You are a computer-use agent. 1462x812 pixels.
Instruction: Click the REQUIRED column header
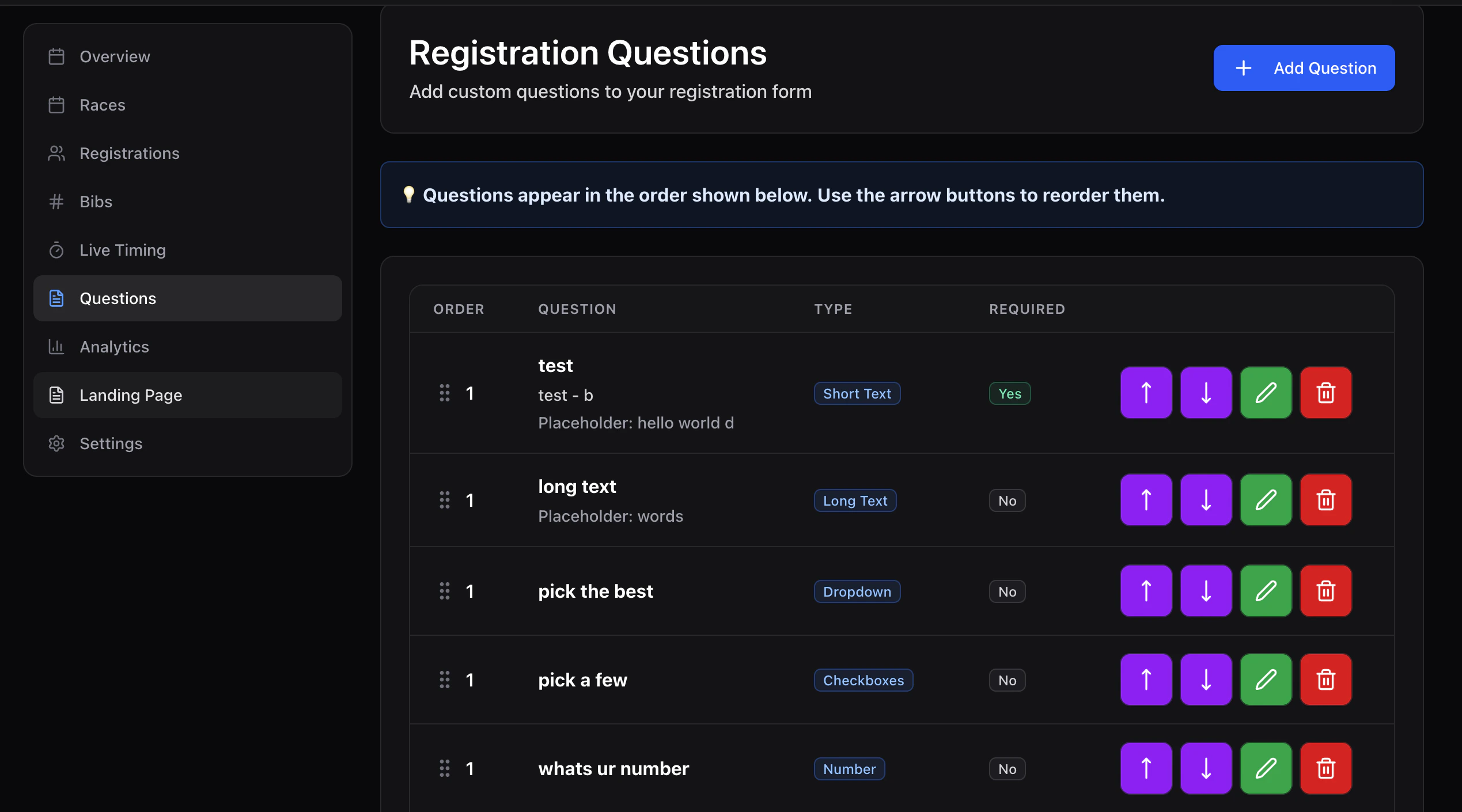point(1027,309)
